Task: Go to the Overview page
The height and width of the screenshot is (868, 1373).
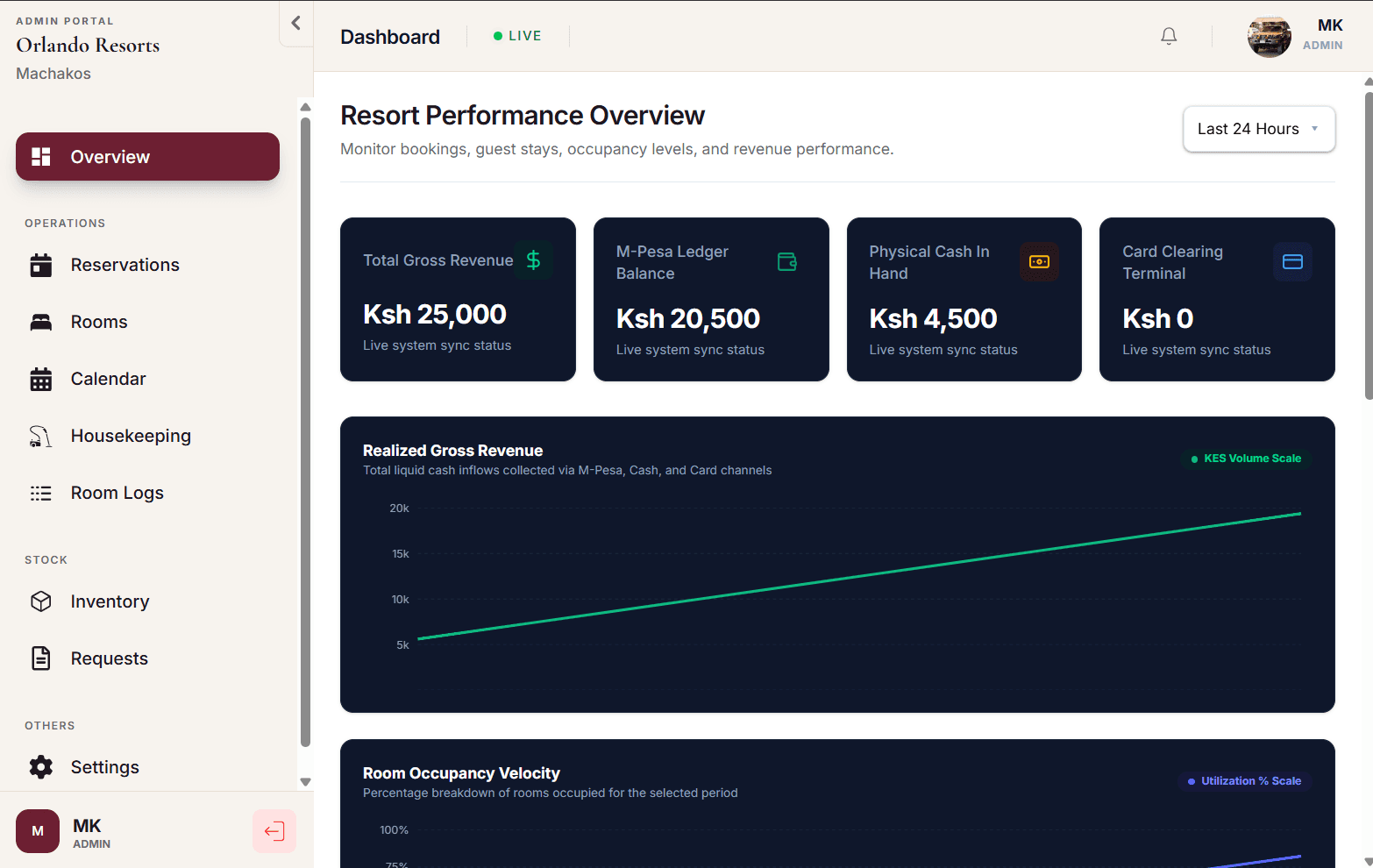Action: point(147,157)
